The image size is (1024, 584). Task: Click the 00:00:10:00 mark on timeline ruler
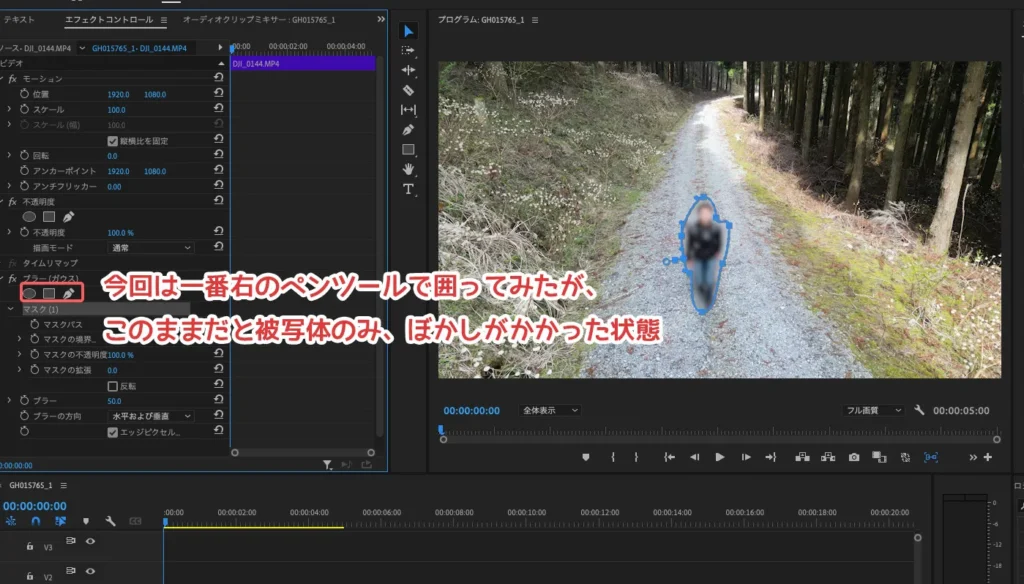click(527, 512)
